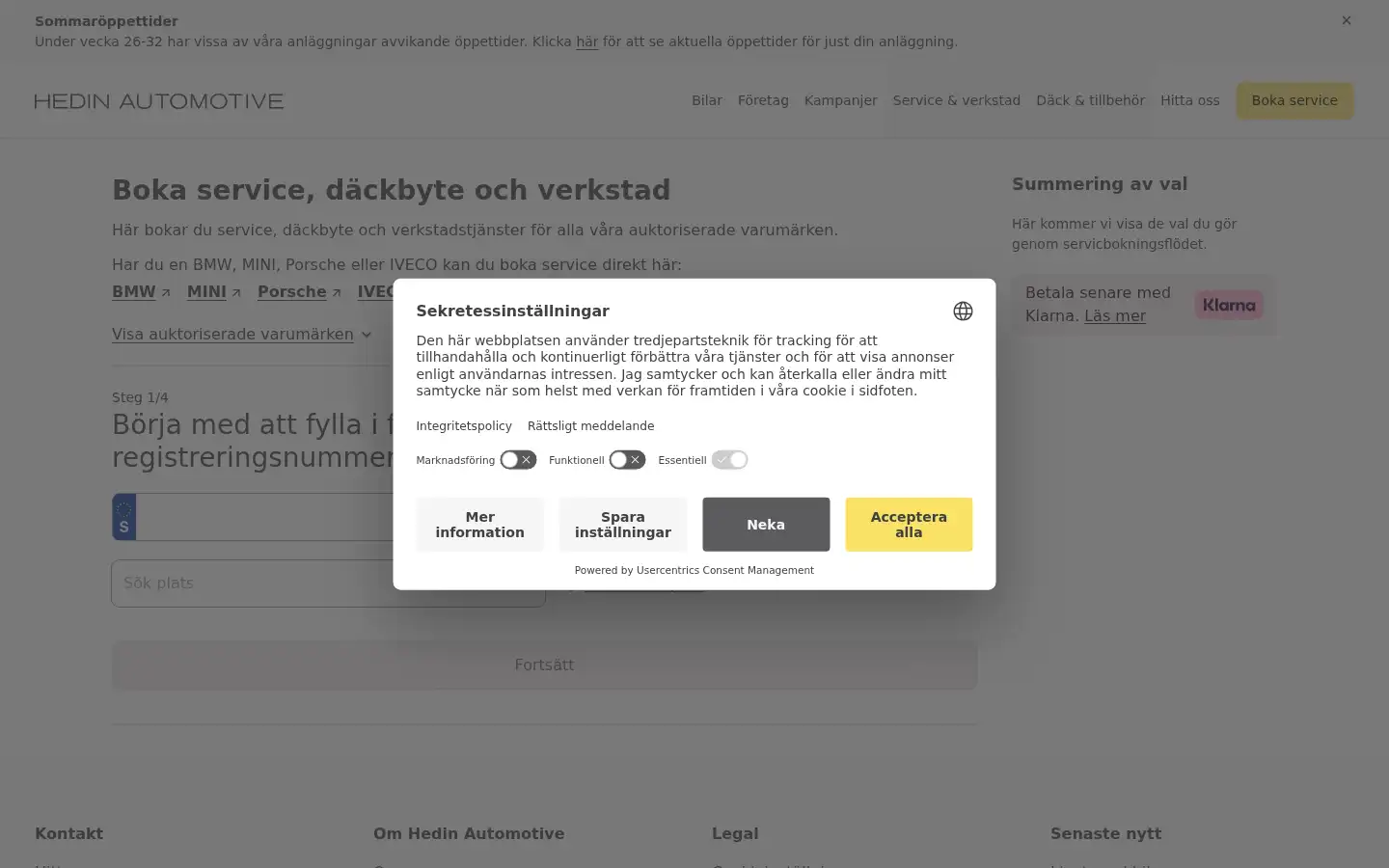Click the Essentiell toggle
This screenshot has height=868, width=1389.
730,460
